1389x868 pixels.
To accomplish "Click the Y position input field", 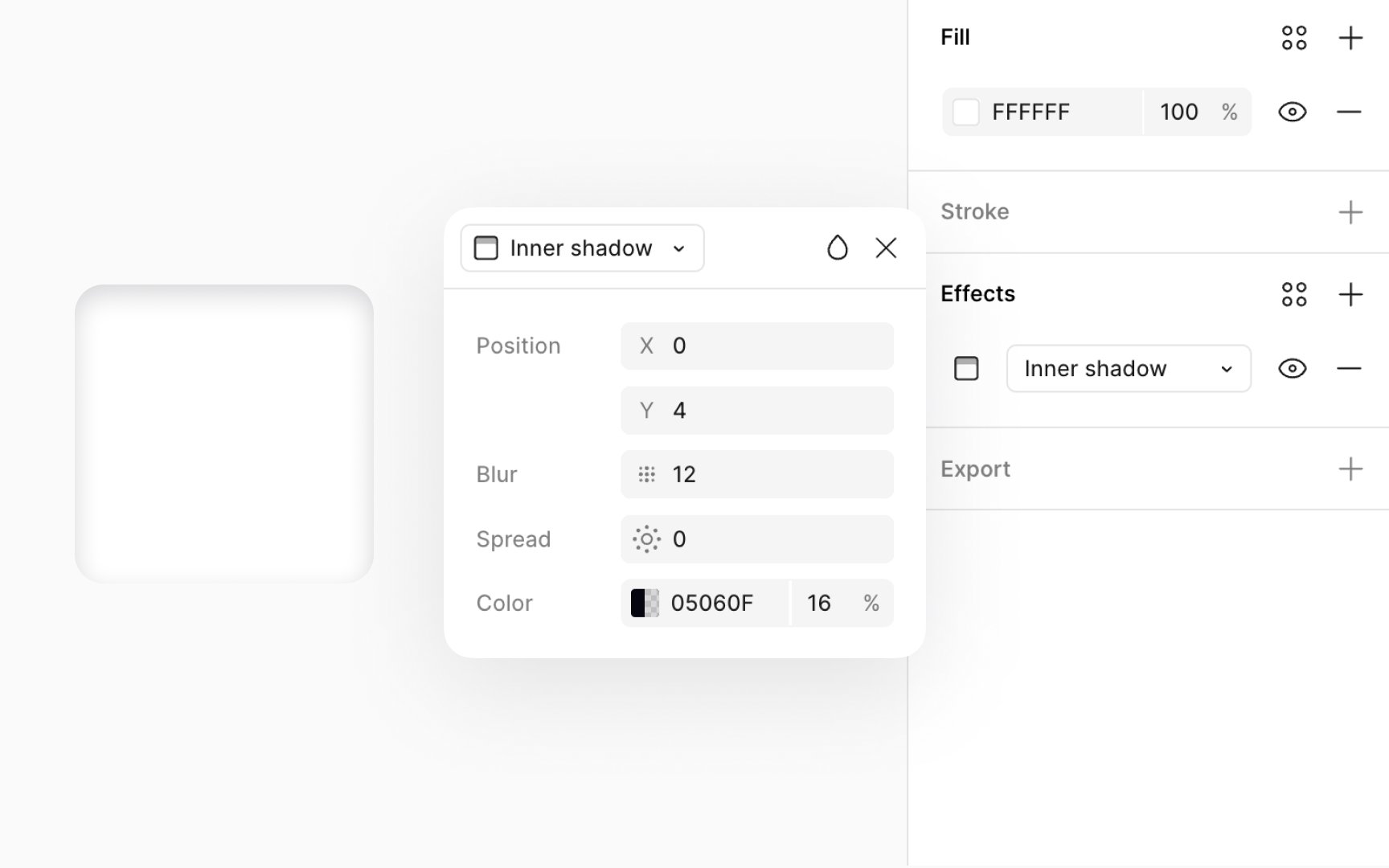I will point(757,411).
